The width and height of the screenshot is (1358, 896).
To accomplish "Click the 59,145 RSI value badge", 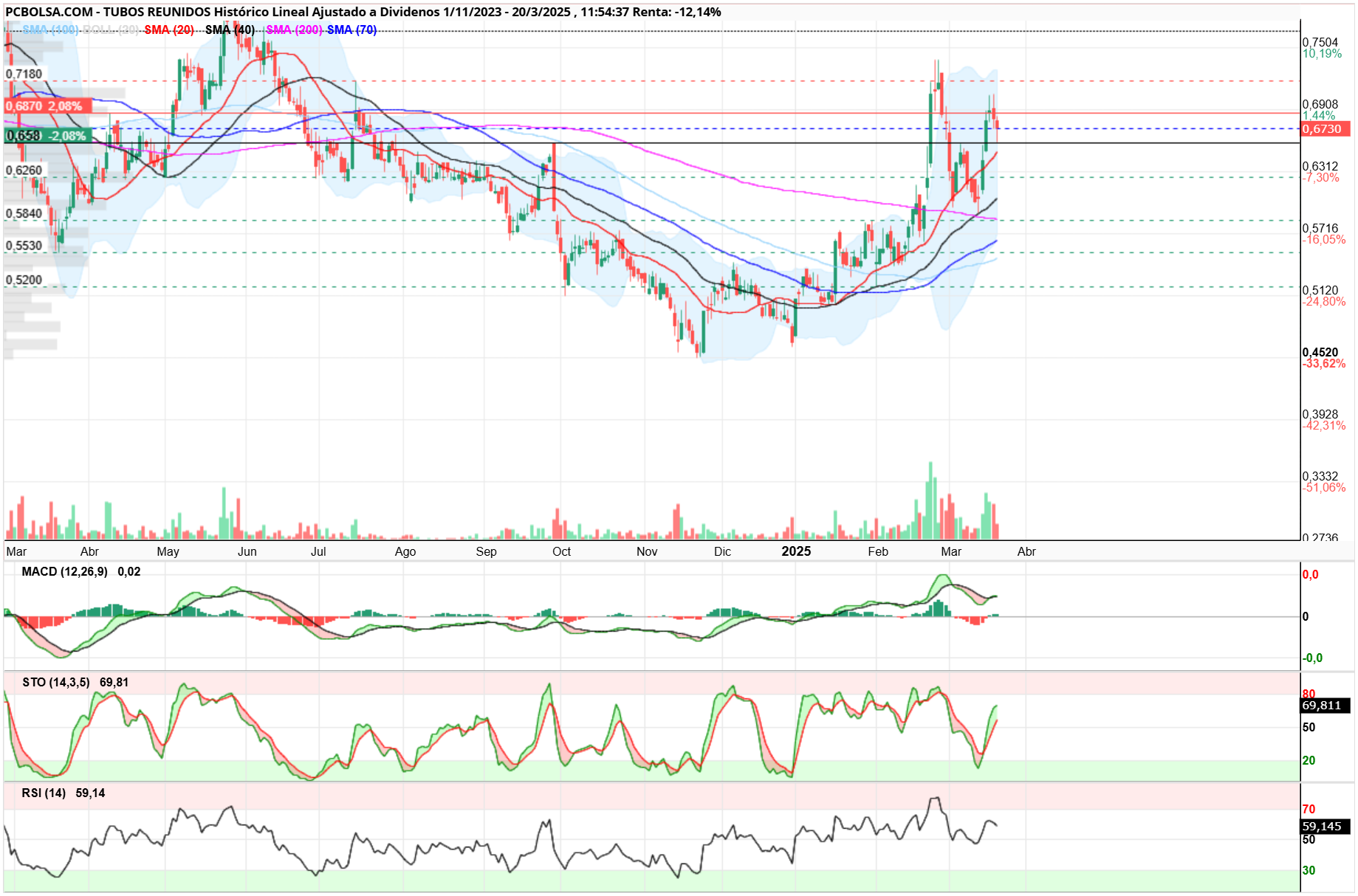I will tap(1325, 827).
